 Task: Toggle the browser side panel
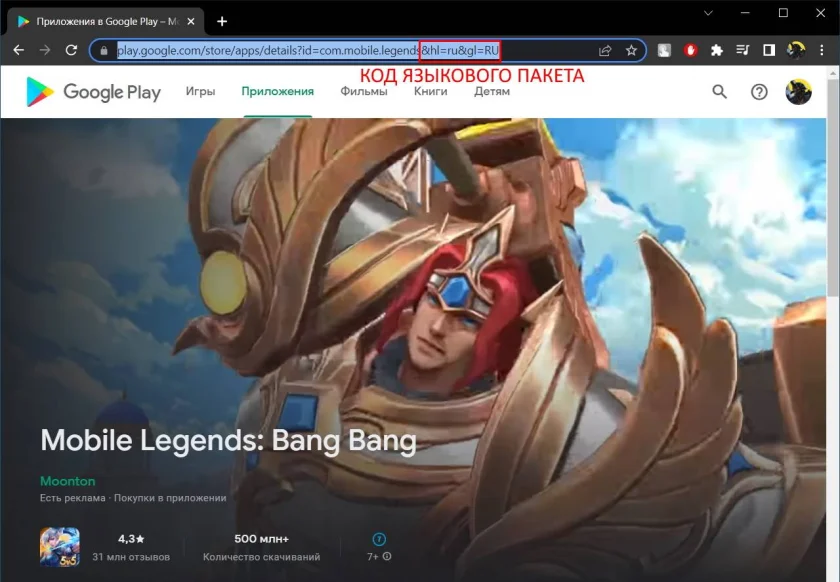tap(769, 50)
